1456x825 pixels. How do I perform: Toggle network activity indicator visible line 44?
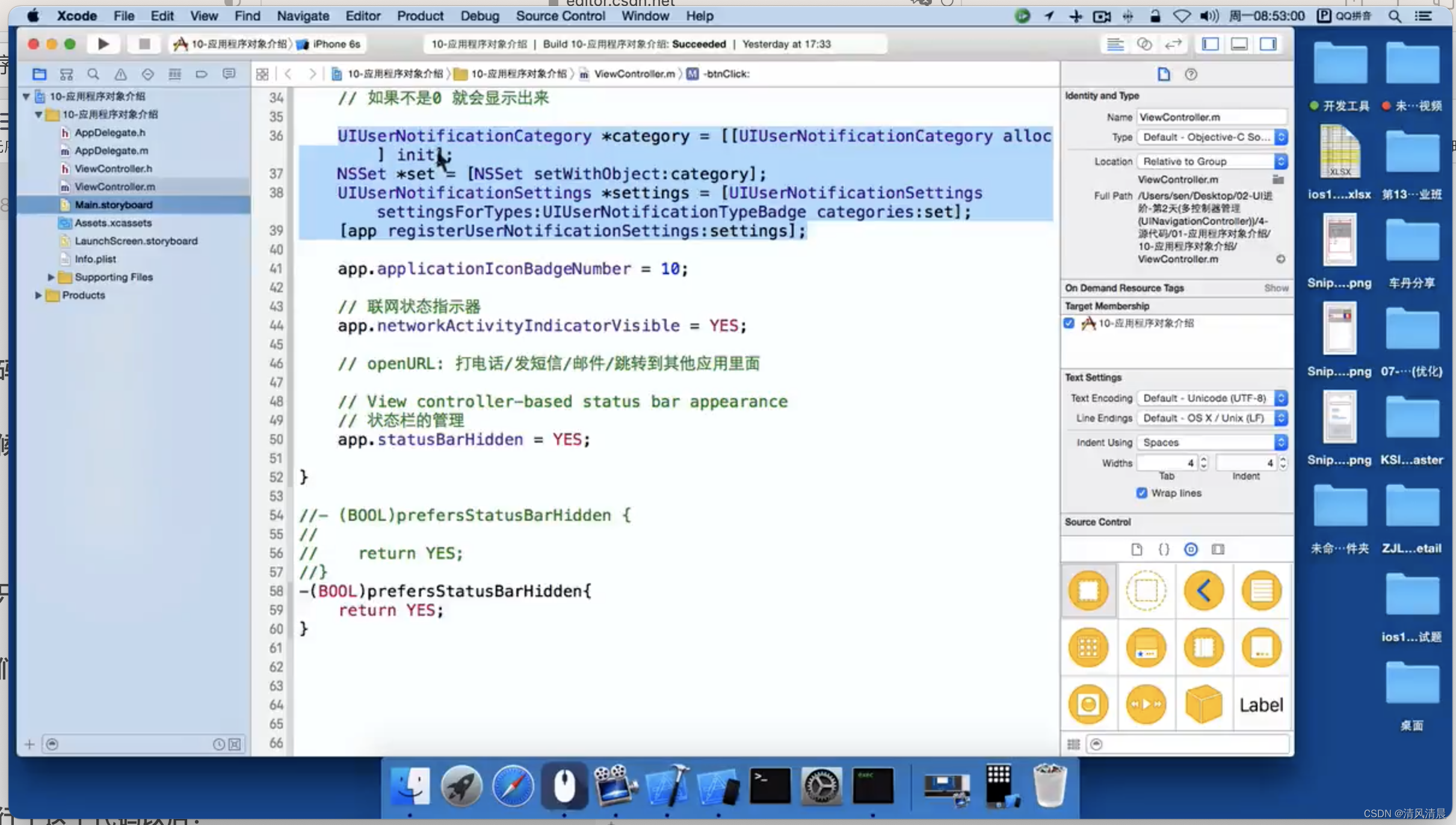541,325
